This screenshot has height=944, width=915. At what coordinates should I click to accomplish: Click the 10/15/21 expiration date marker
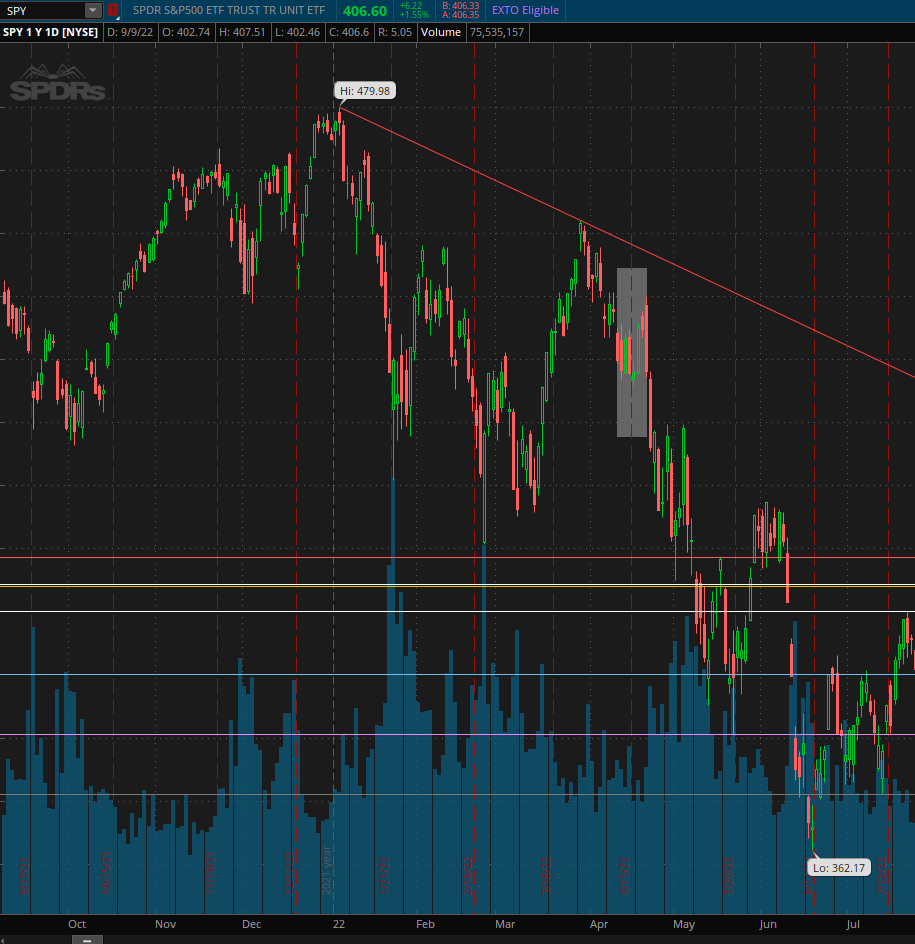point(107,872)
